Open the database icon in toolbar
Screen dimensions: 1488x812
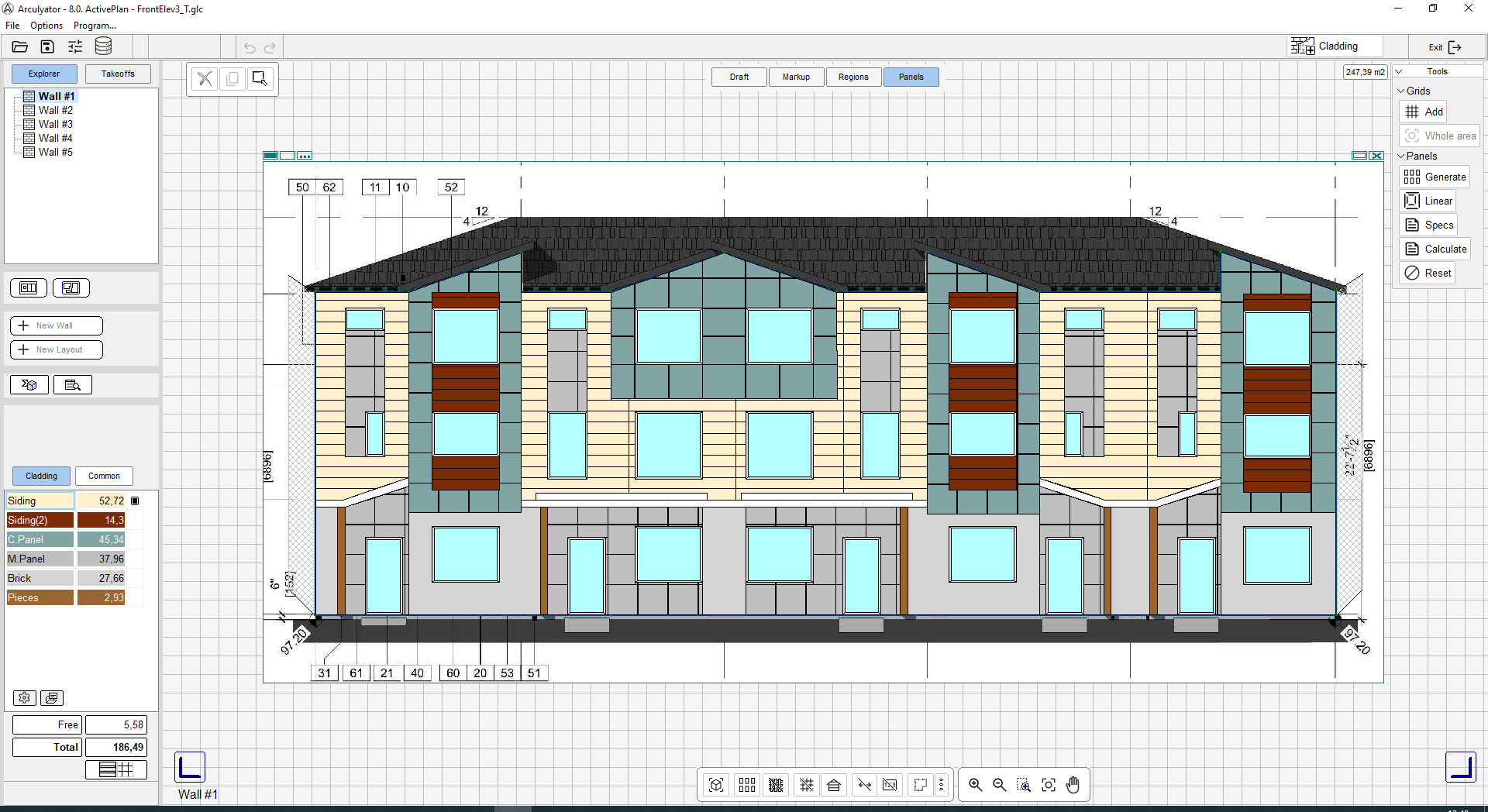(103, 46)
